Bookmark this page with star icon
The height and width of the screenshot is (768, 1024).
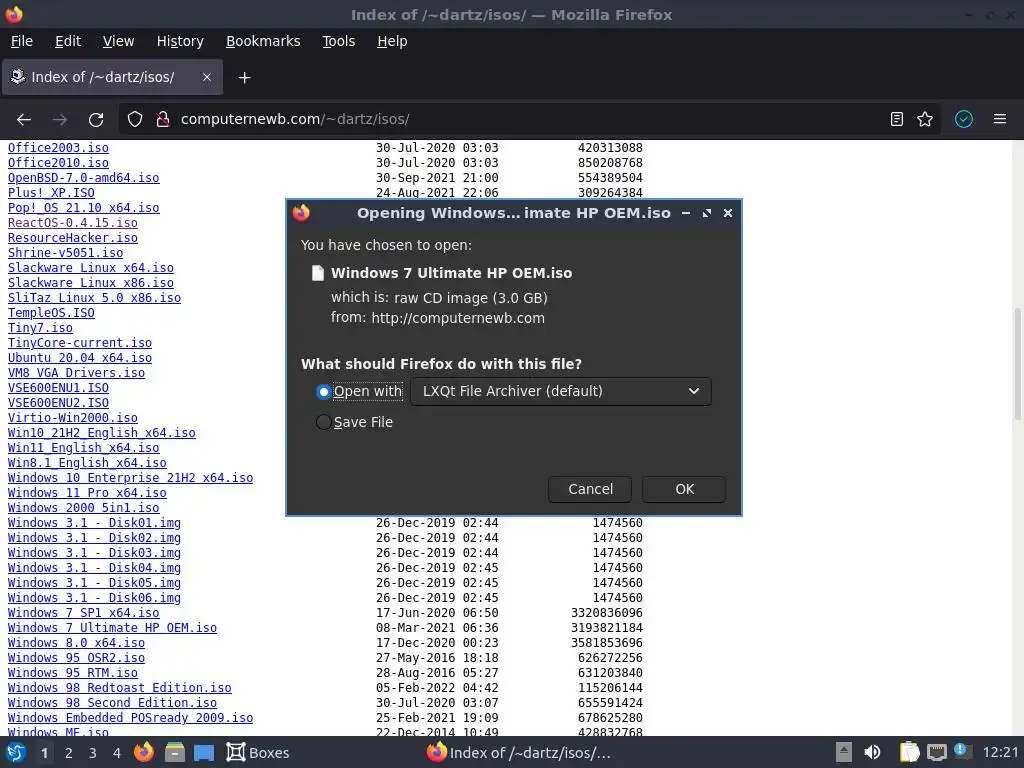click(925, 120)
